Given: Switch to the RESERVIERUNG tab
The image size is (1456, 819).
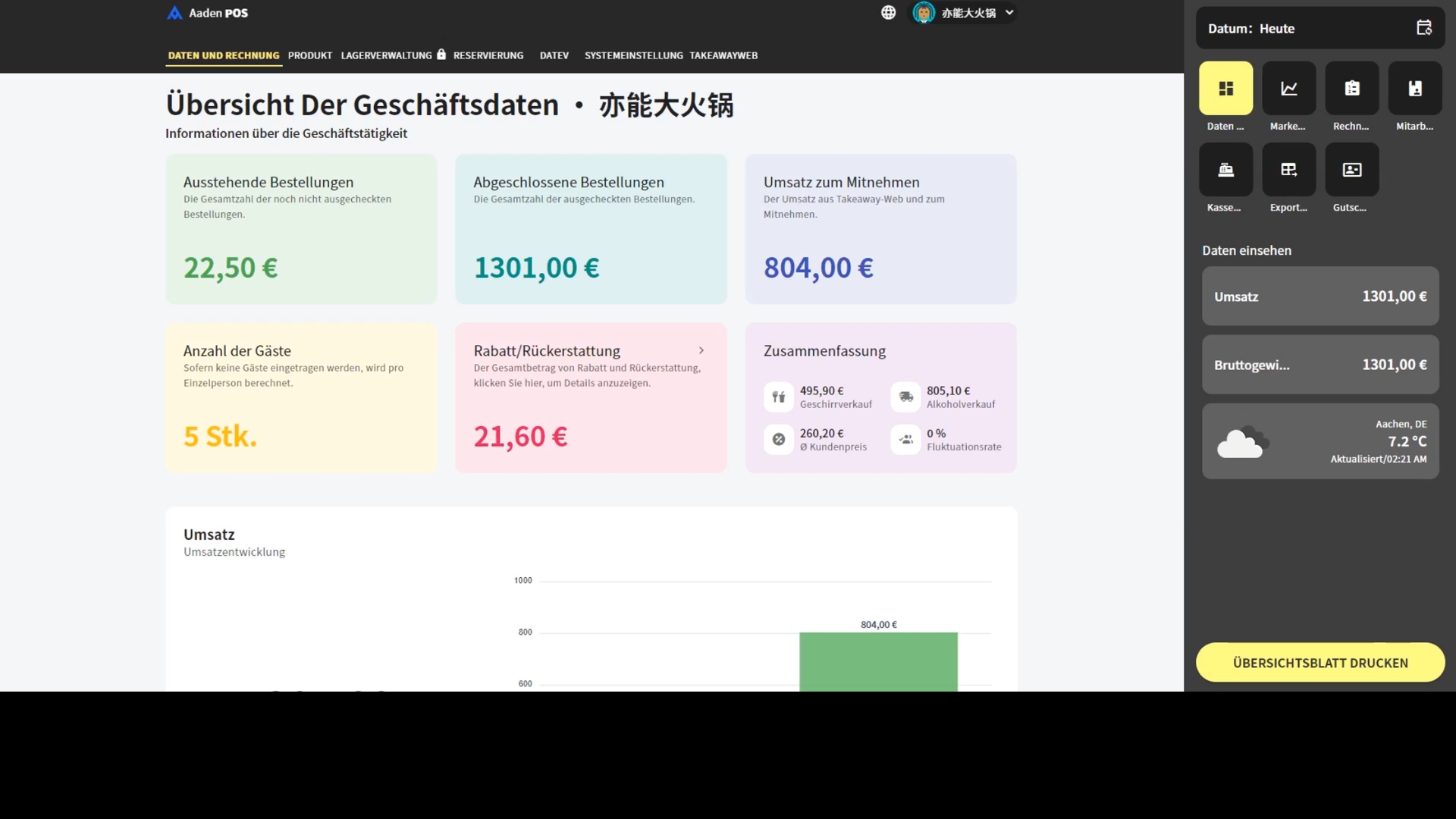Looking at the screenshot, I should point(488,55).
